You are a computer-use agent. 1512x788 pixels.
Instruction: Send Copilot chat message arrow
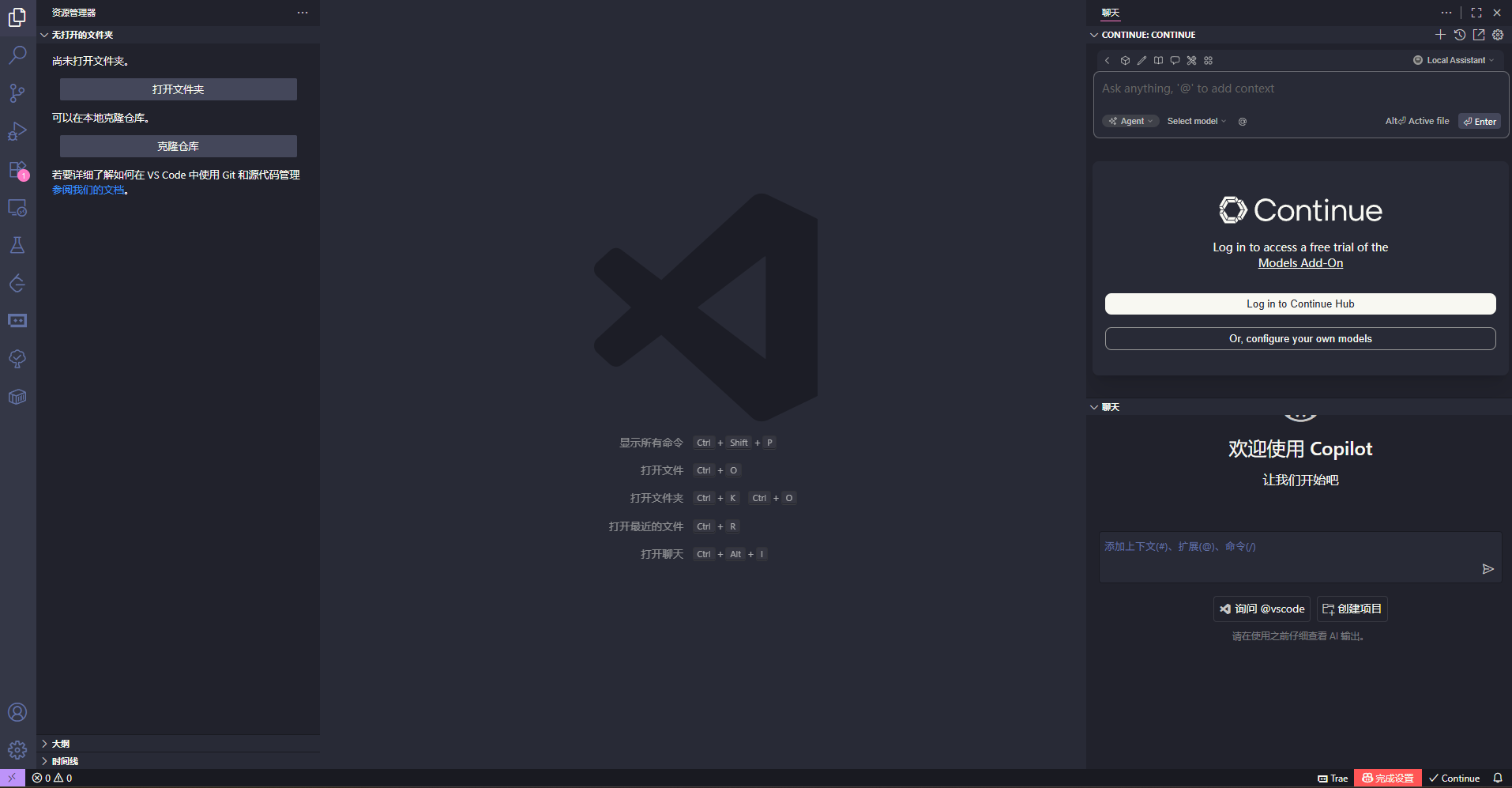tap(1488, 569)
